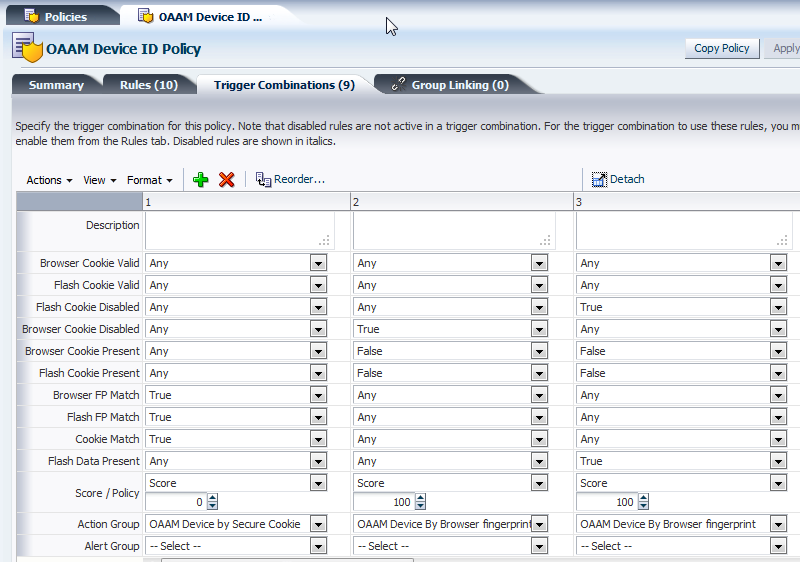This screenshot has height=562, width=800.
Task: Select the Trigger Combinations (9) tab
Action: click(x=284, y=85)
